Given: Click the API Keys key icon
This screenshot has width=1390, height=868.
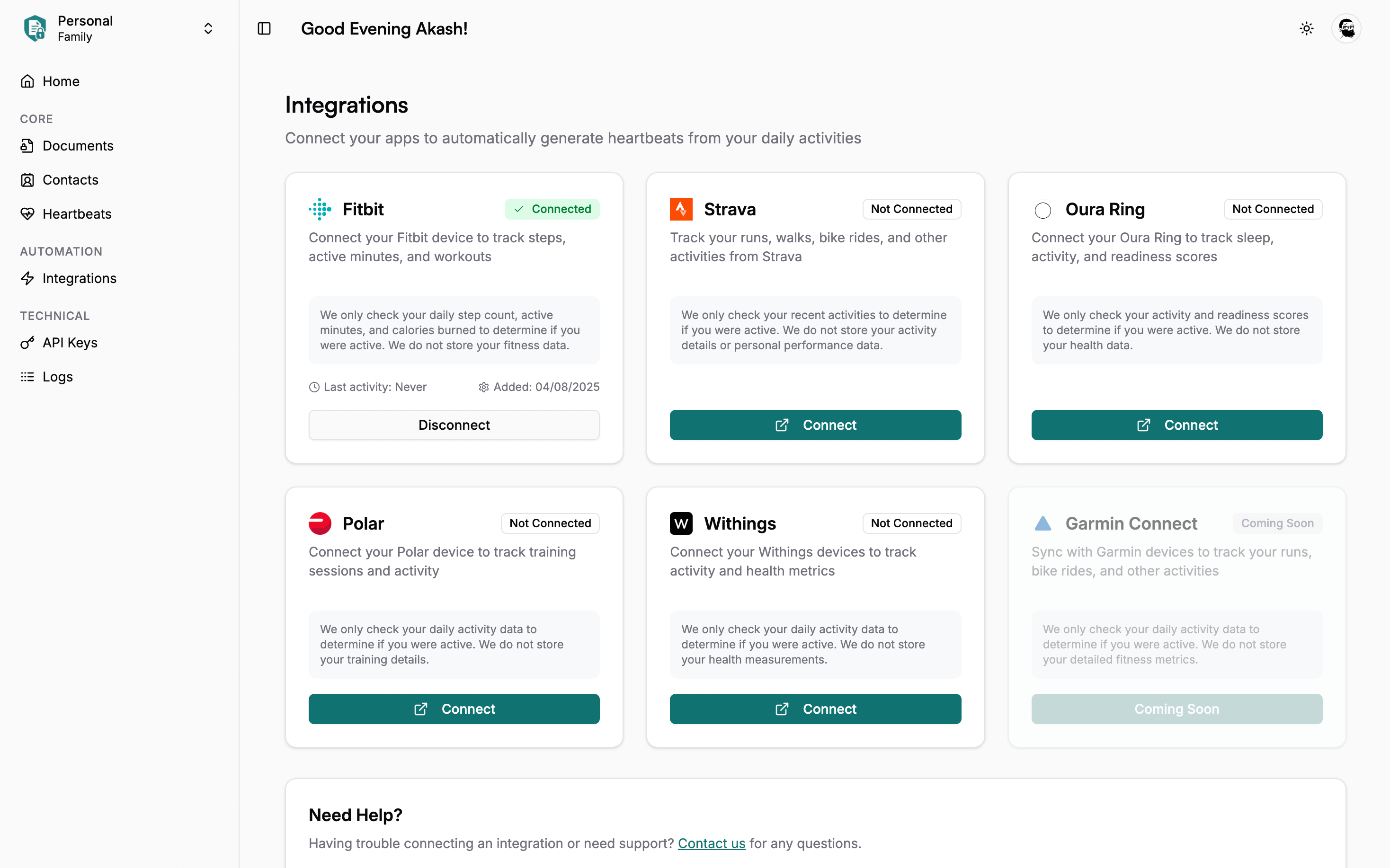Looking at the screenshot, I should (27, 343).
